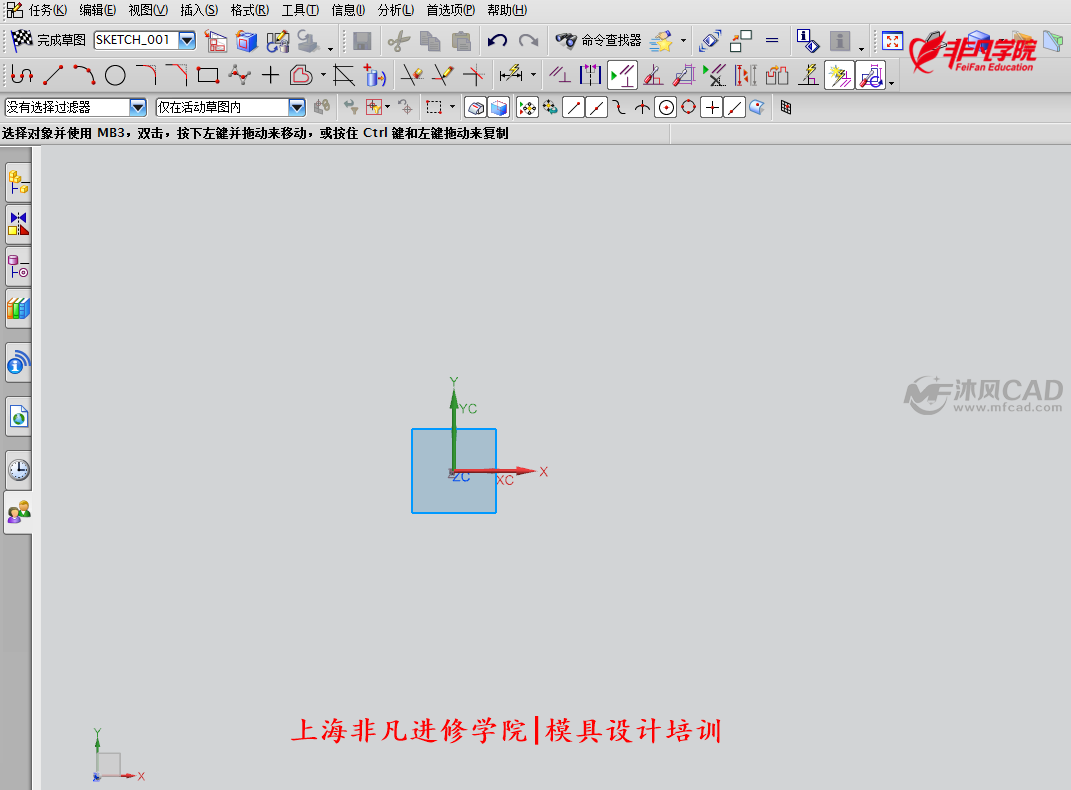
Task: Expand the Inferred Dimensions dropdown arrow
Action: click(x=533, y=75)
